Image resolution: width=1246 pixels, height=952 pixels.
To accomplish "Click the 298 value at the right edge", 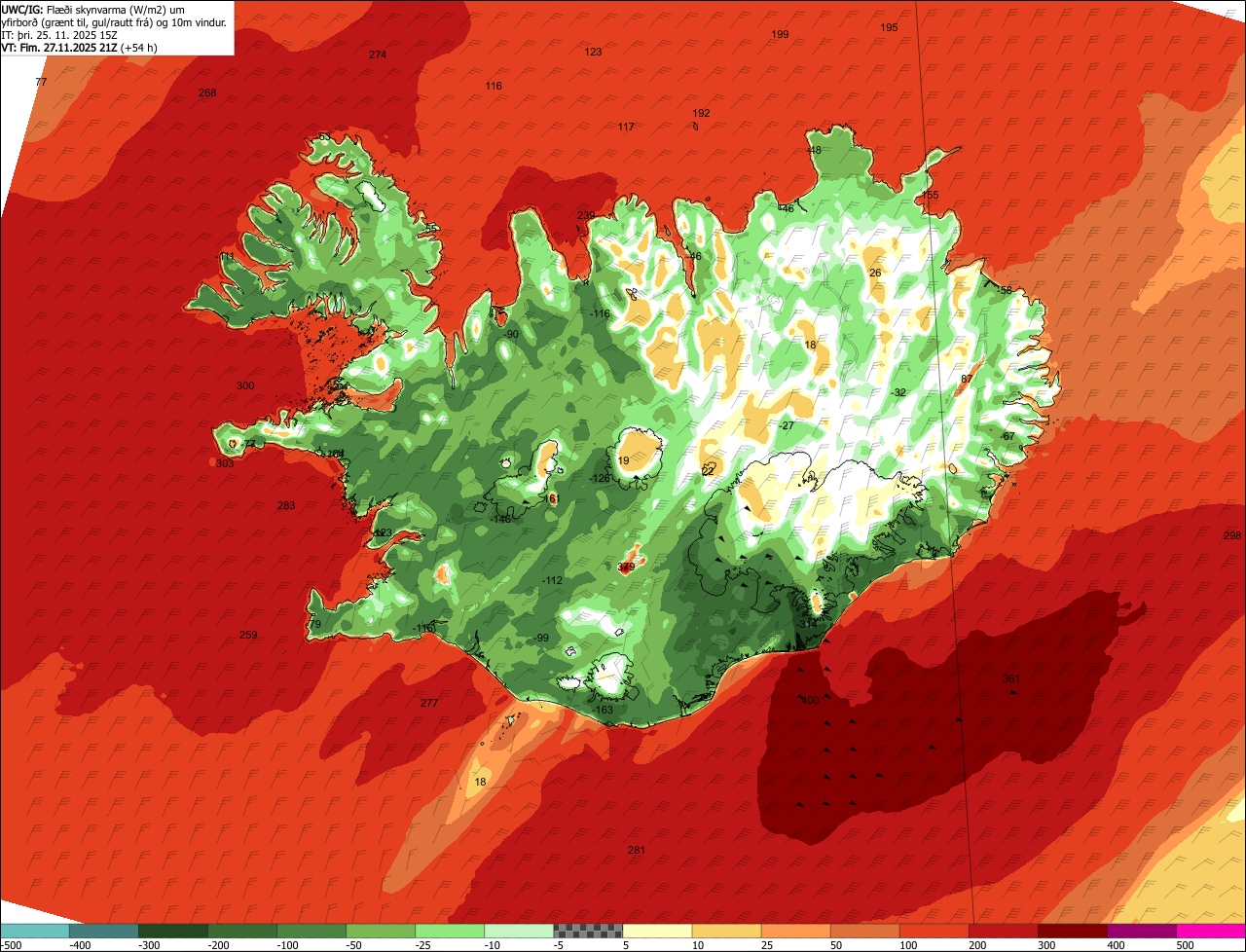I will pyautogui.click(x=1232, y=535).
